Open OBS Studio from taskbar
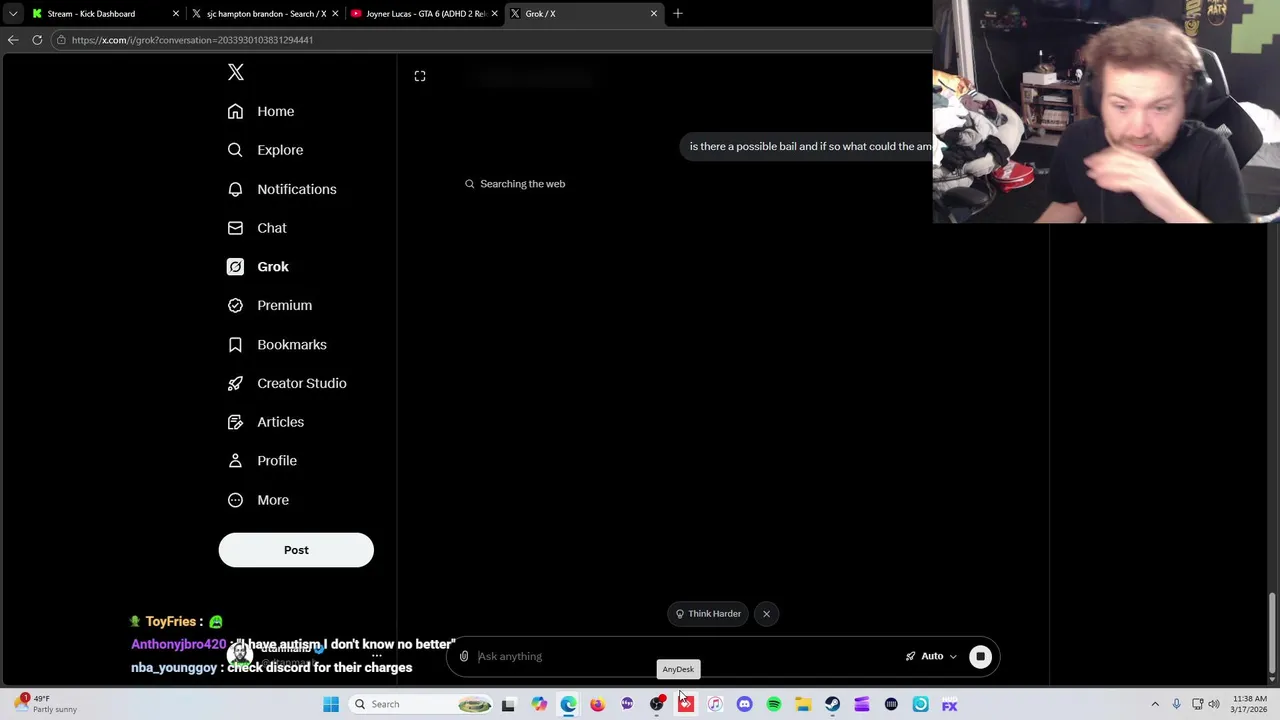The height and width of the screenshot is (720, 1280). point(656,704)
